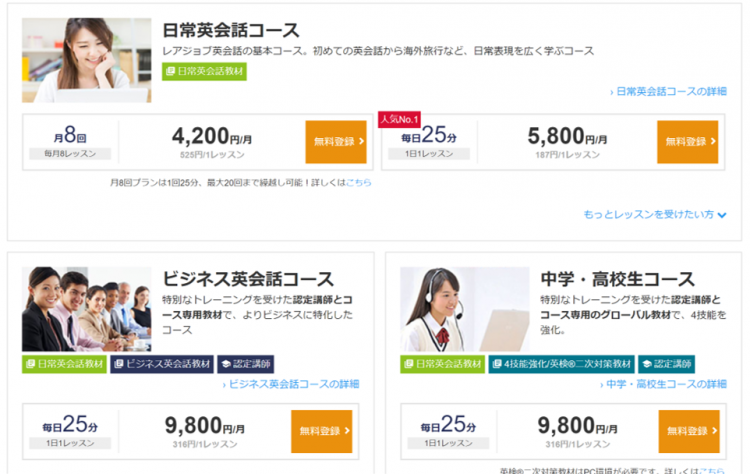Viewport: 750px width, 474px height.
Task: Click 無料登録 in the Business course card
Action: coord(321,431)
